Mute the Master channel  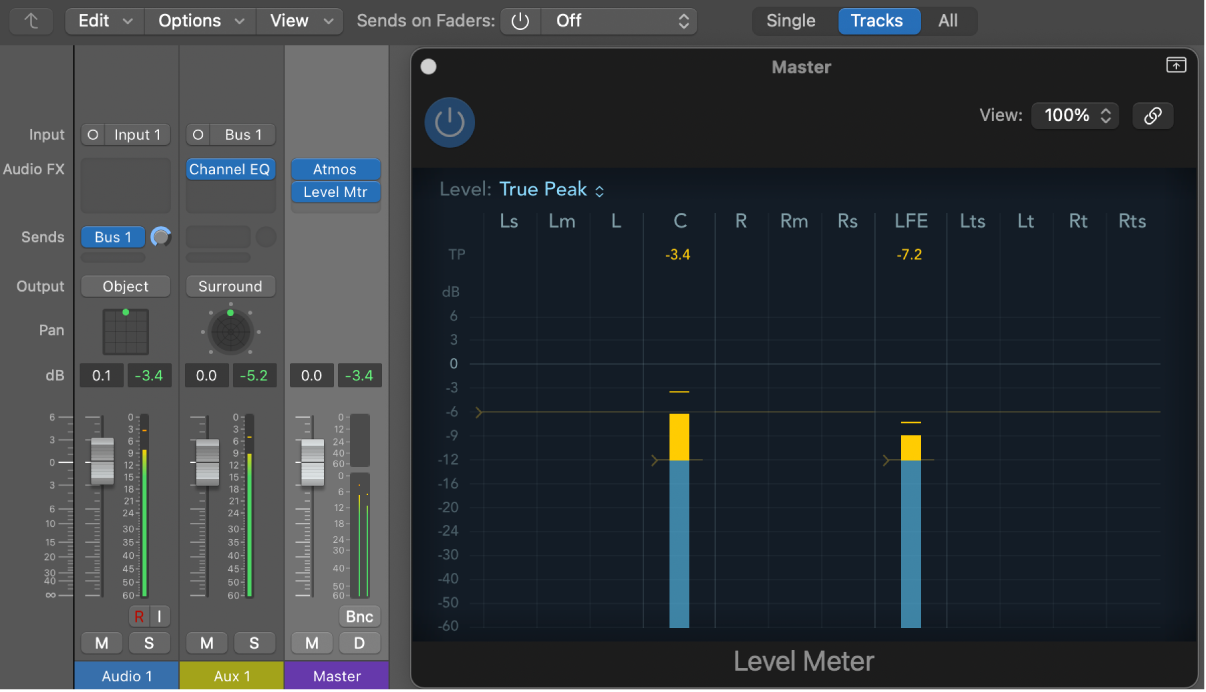pos(312,643)
